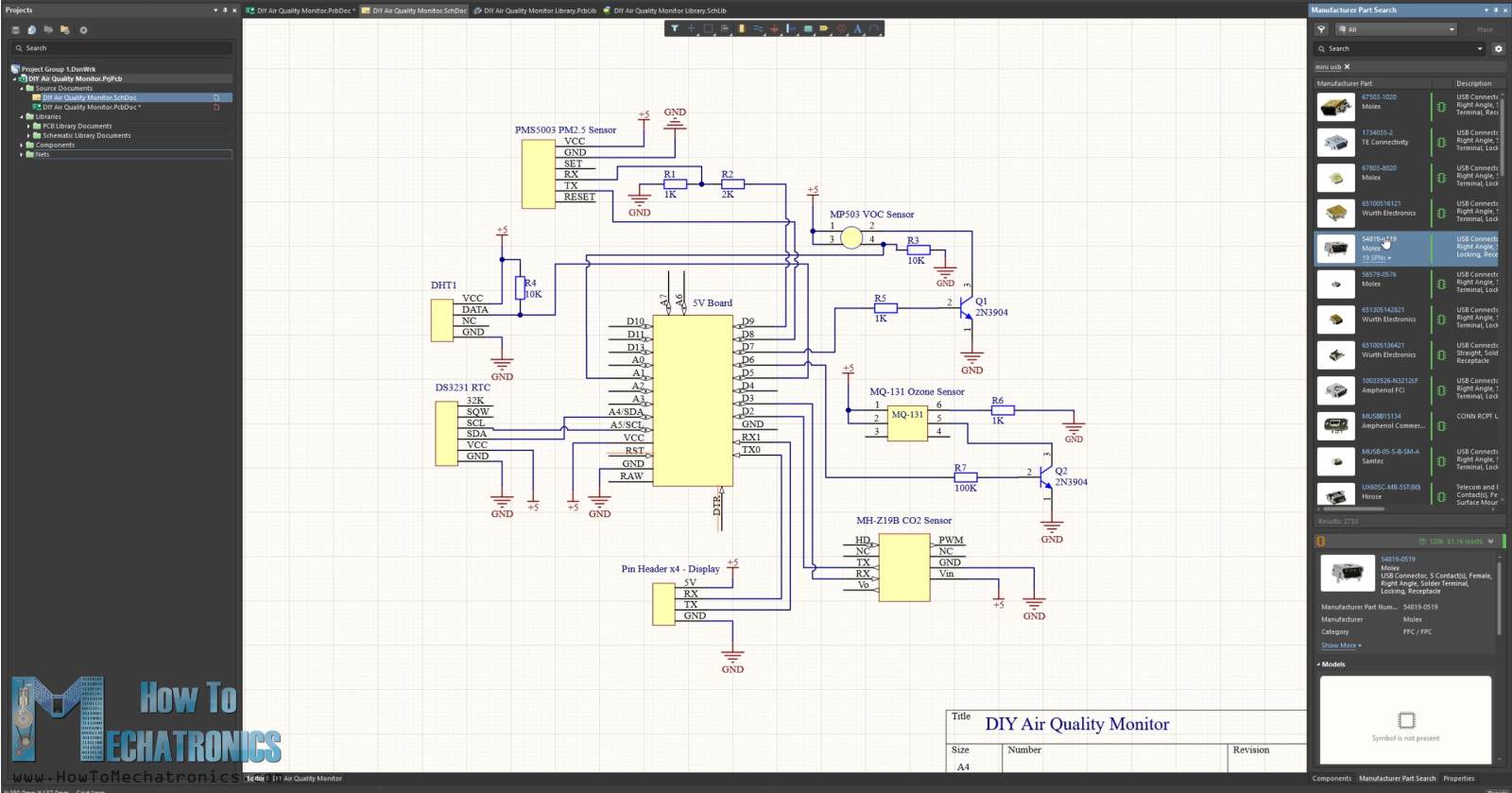The image size is (1512, 793).
Task: Open Manufacturer Part Search settings gear
Action: click(x=1498, y=48)
